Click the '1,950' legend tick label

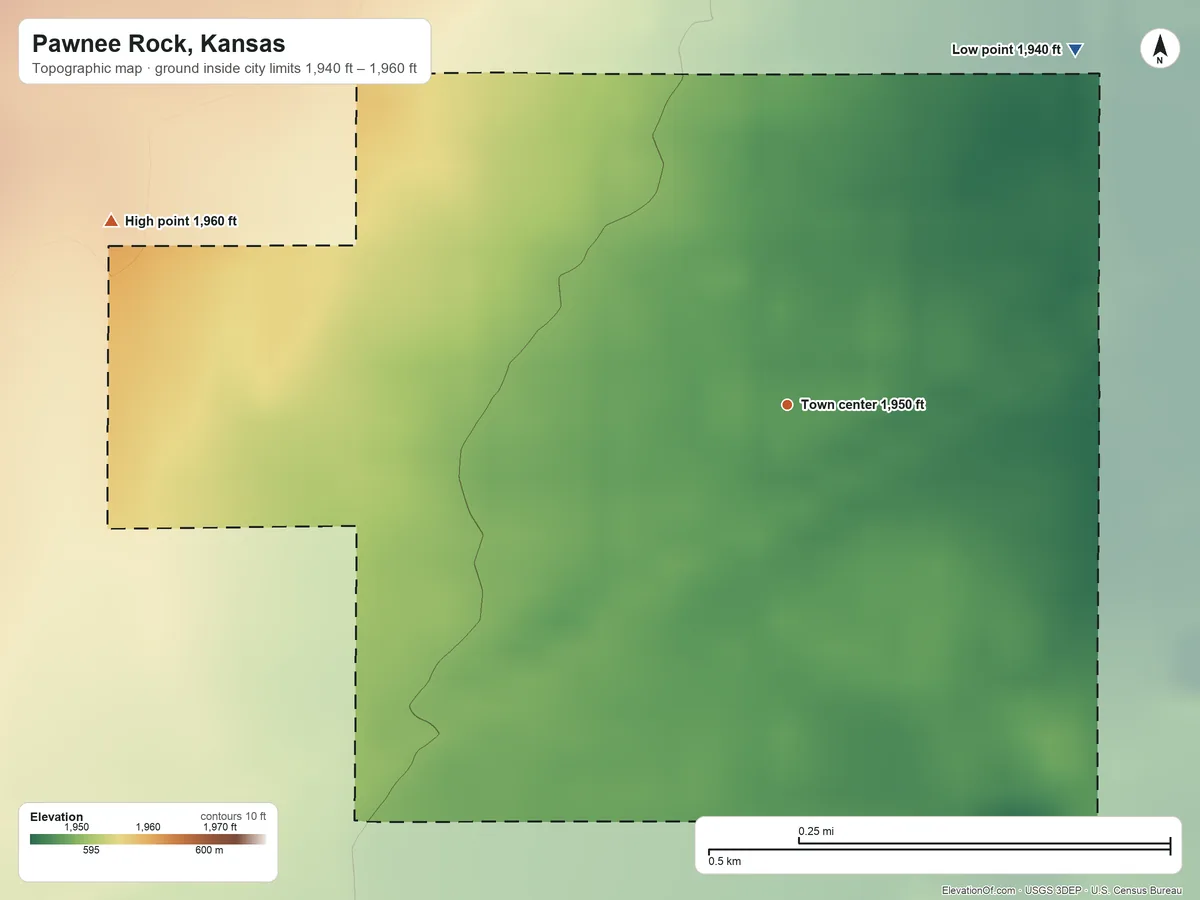[x=77, y=827]
